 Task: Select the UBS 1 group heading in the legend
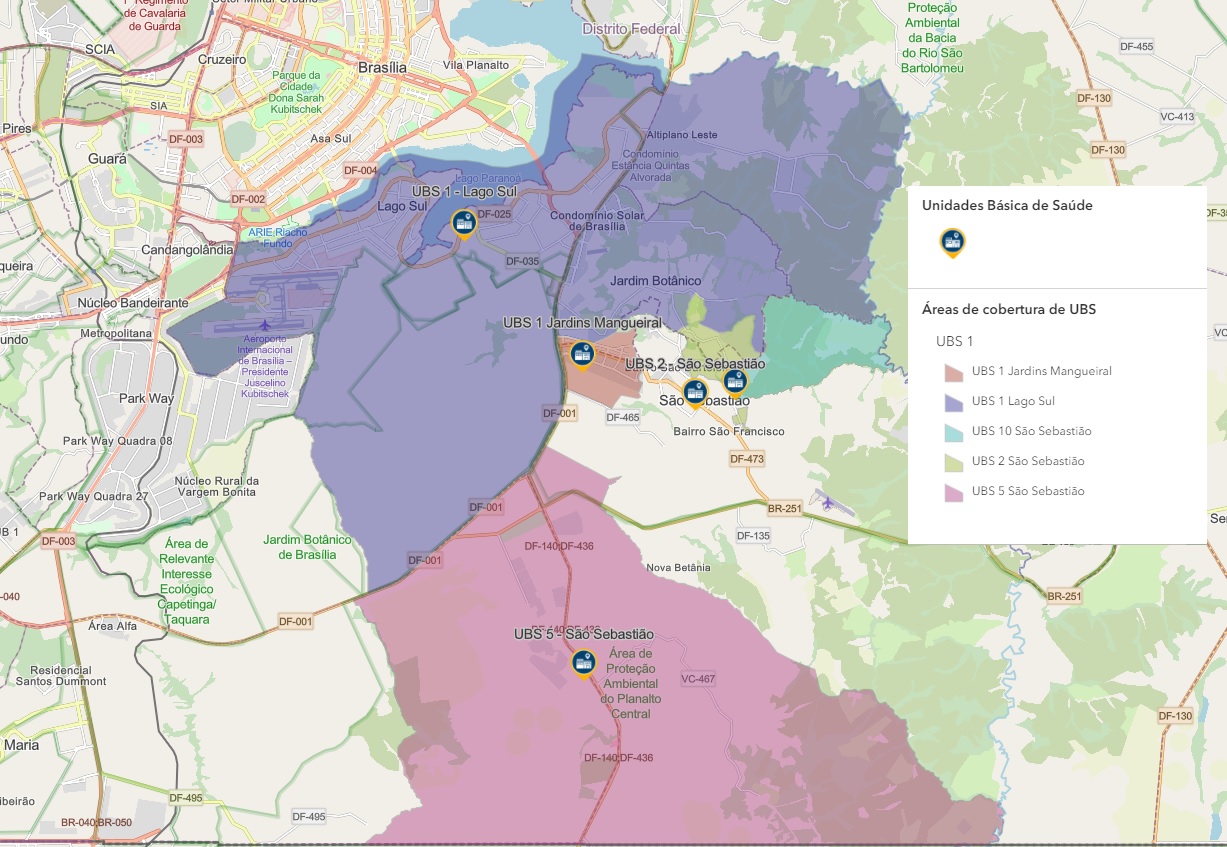[x=954, y=341]
